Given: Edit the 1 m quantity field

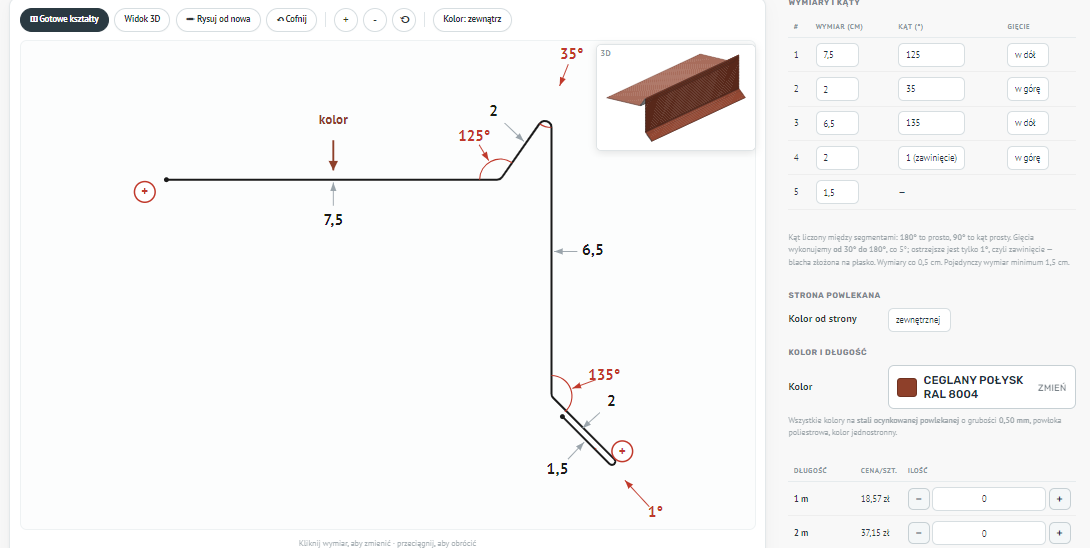Looking at the screenshot, I should tap(989, 499).
